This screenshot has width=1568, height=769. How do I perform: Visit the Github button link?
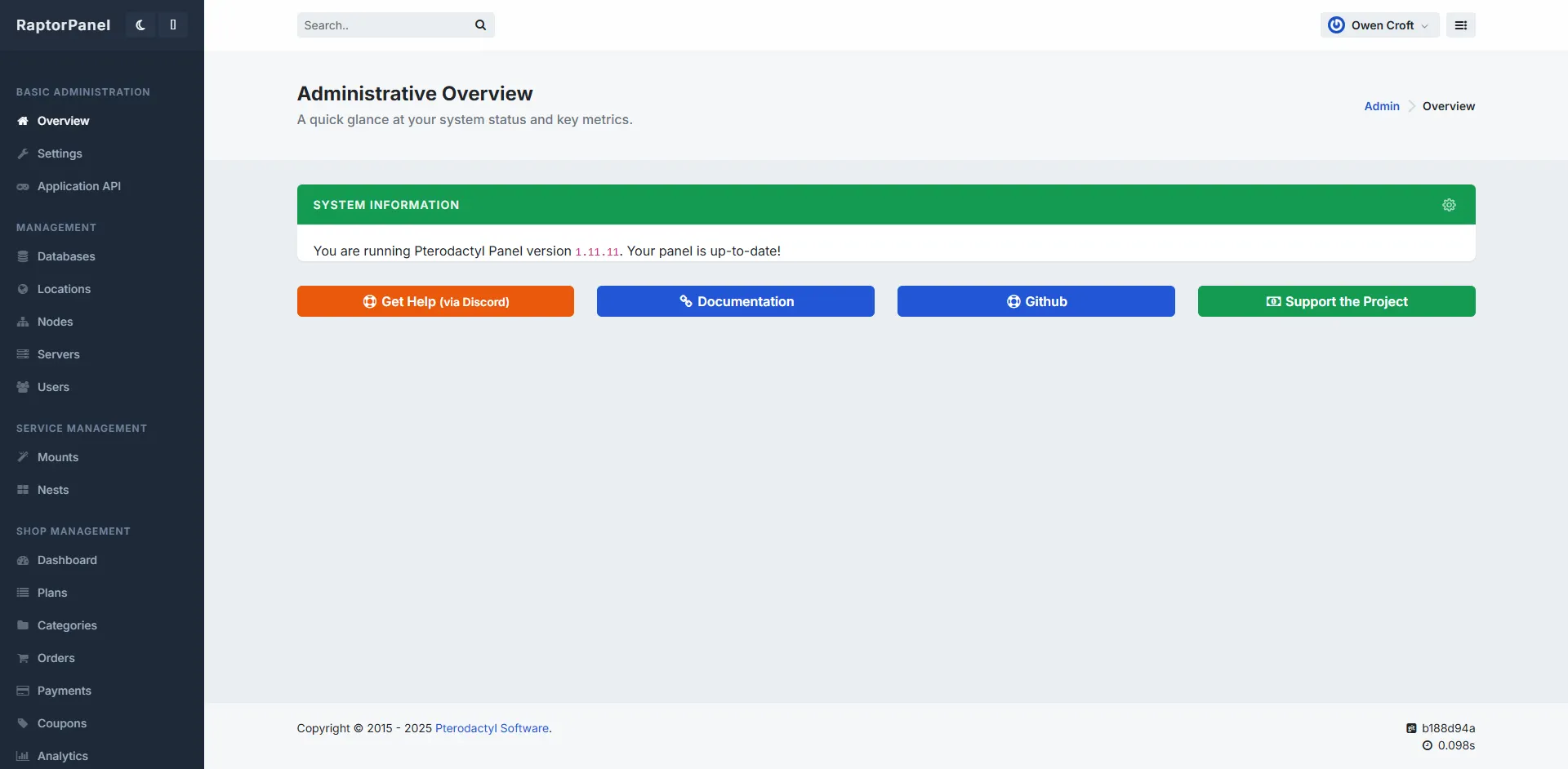click(1036, 301)
